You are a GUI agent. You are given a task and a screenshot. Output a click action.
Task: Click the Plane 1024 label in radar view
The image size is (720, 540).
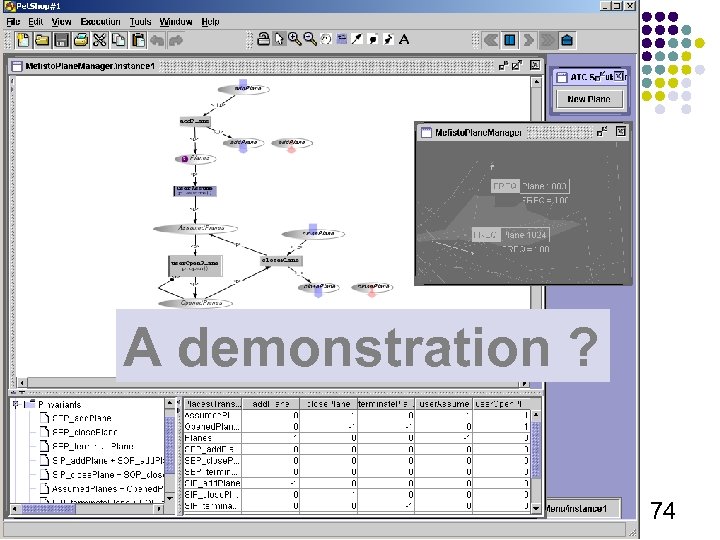(525, 235)
